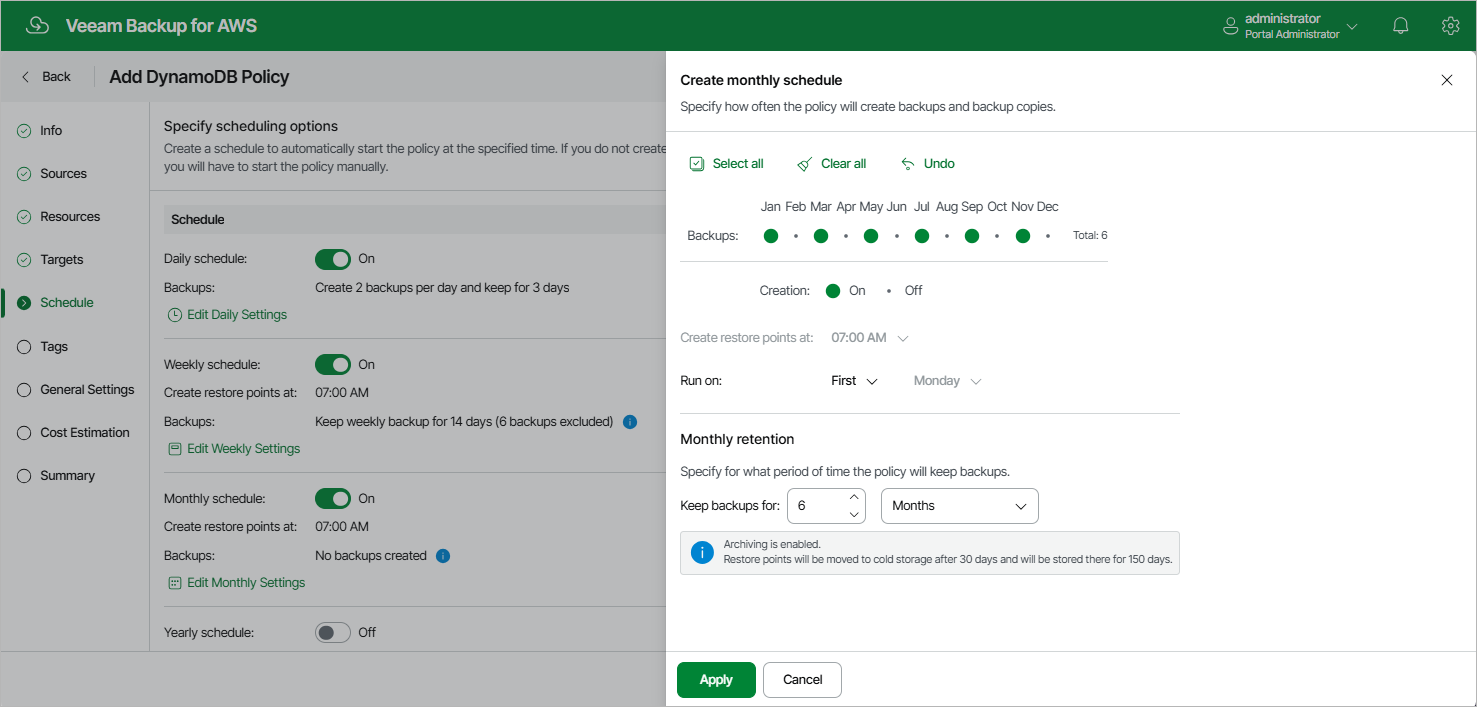
Task: Toggle the Weekly schedule switch
Action: (x=333, y=365)
